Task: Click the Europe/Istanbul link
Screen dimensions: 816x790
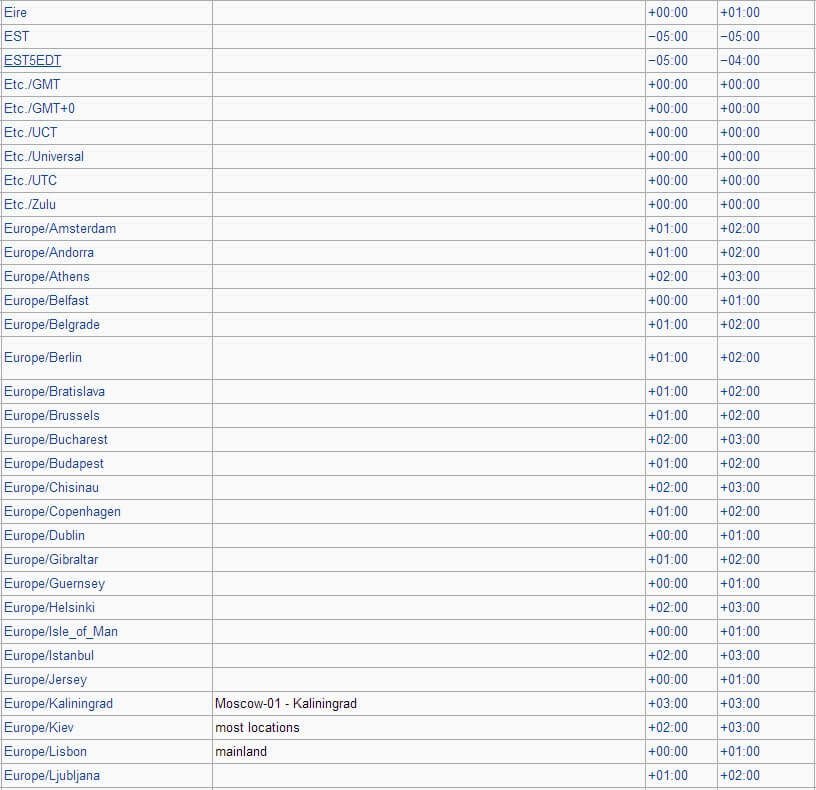Action: coord(49,655)
